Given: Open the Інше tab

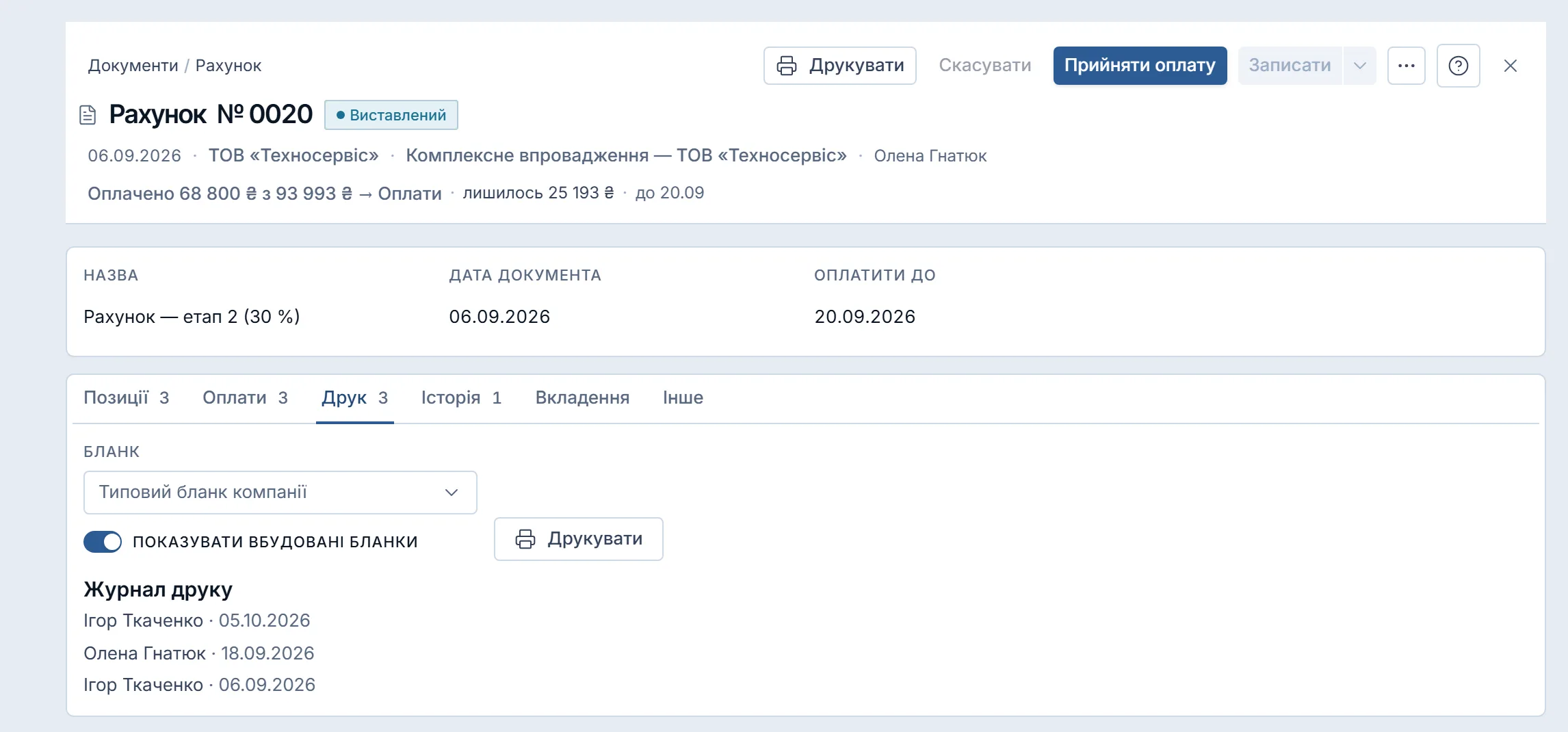Looking at the screenshot, I should coord(683,398).
